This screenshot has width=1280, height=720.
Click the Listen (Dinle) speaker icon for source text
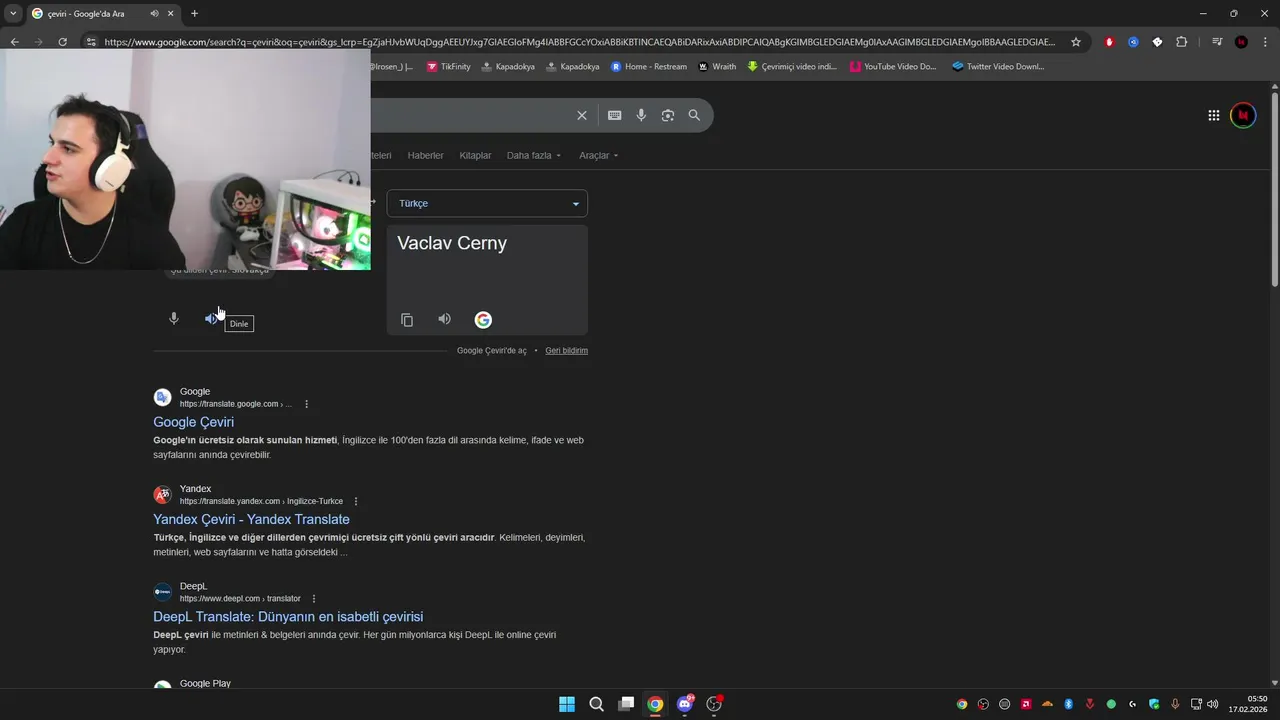(x=211, y=318)
